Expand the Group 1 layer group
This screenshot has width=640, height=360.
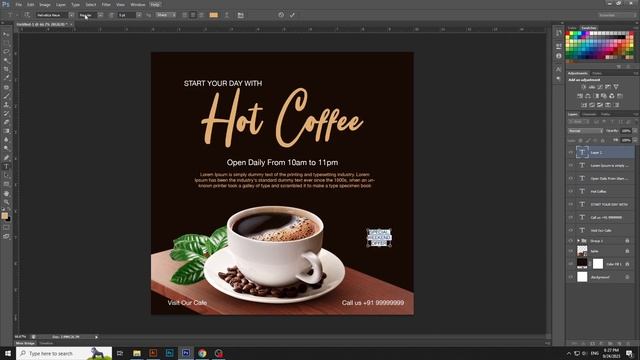pyautogui.click(x=578, y=241)
